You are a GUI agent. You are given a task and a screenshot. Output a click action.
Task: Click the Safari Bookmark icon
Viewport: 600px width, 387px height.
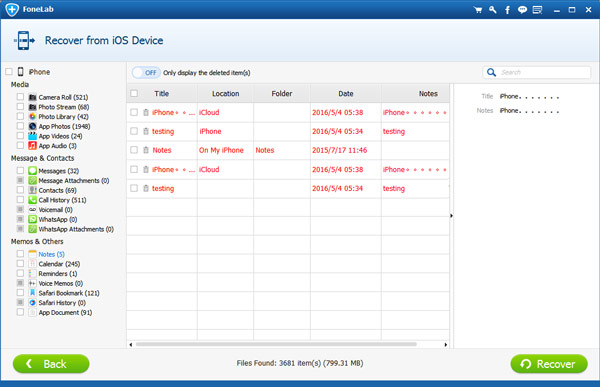tap(33, 293)
